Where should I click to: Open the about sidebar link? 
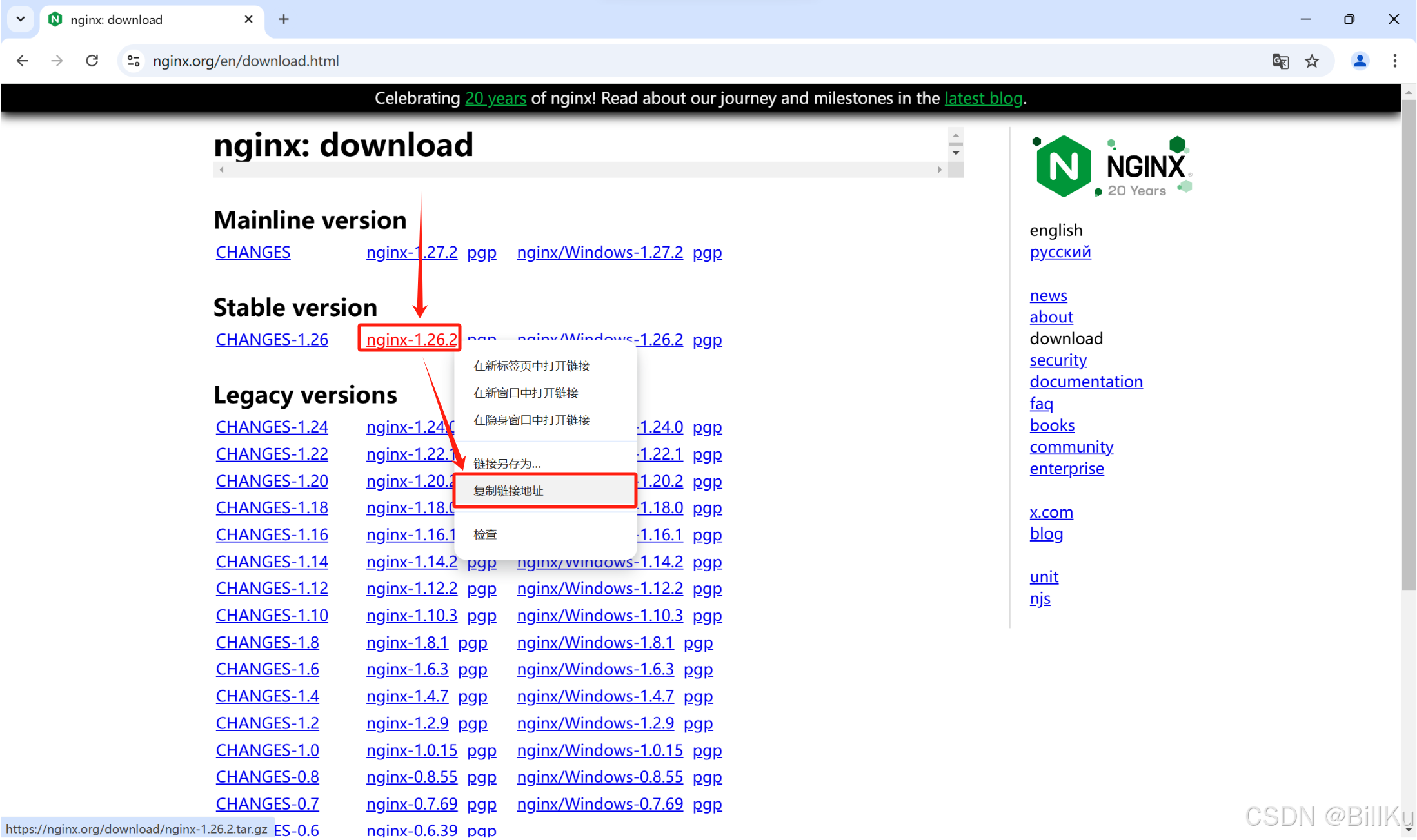coord(1051,317)
